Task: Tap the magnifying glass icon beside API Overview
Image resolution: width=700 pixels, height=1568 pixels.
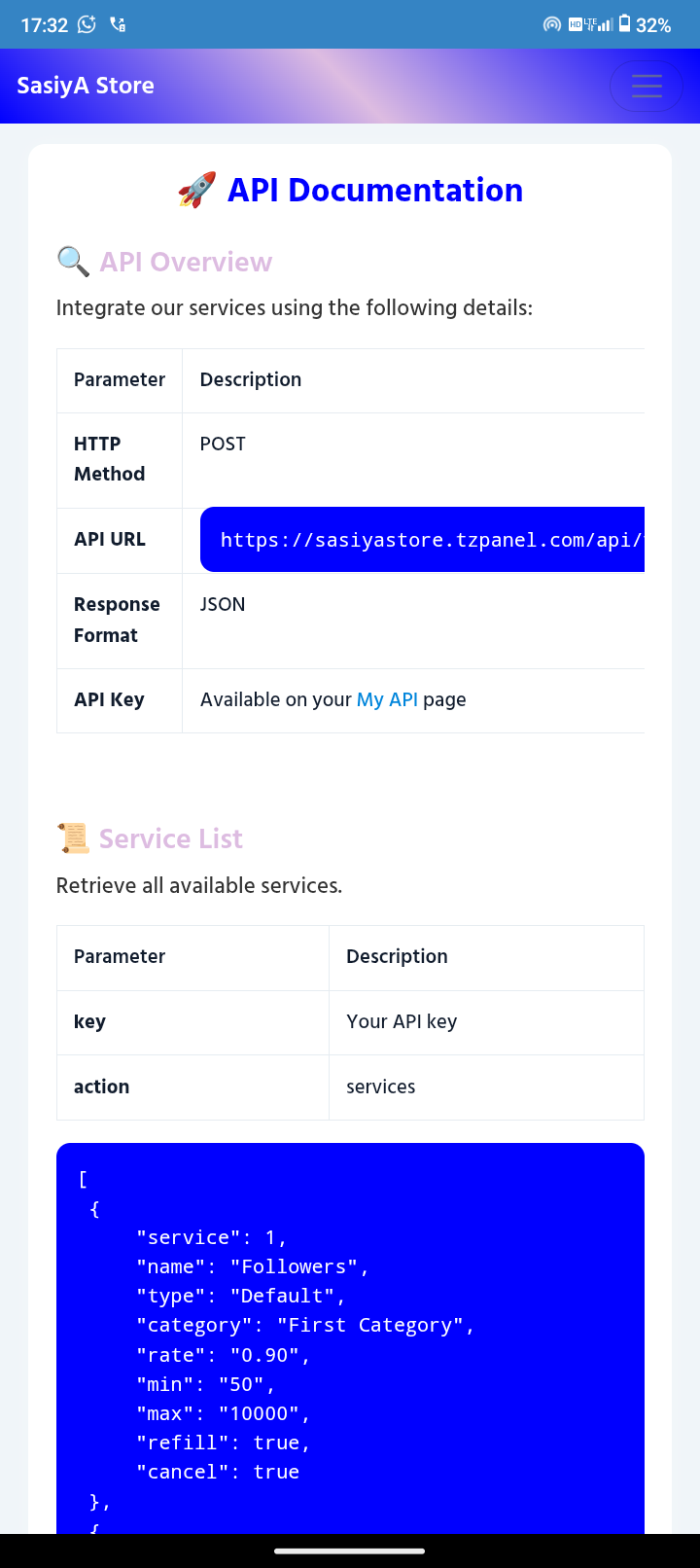Action: pos(74,262)
